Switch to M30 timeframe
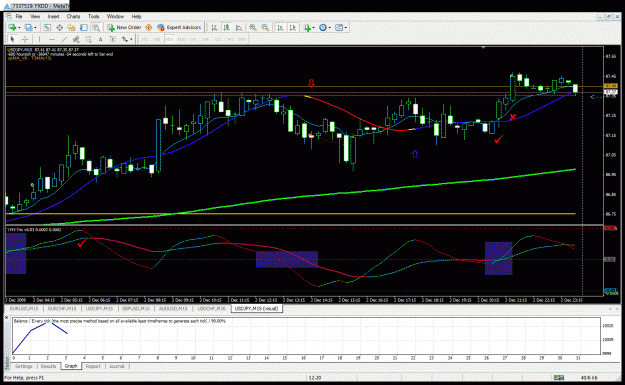Image resolution: width=625 pixels, height=385 pixels. (182, 39)
